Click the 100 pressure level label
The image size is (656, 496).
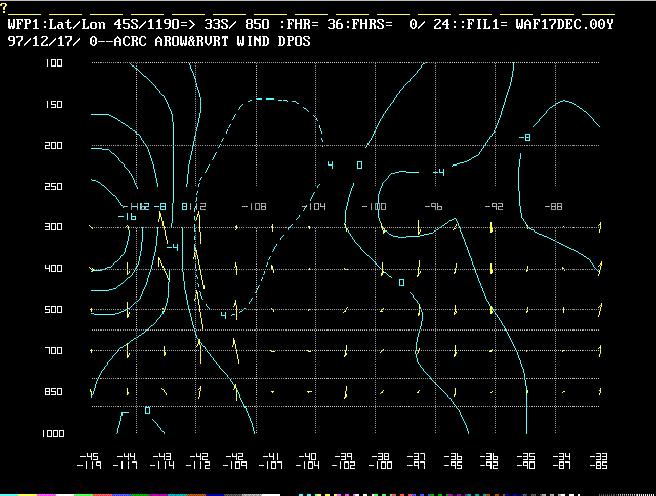pos(54,63)
